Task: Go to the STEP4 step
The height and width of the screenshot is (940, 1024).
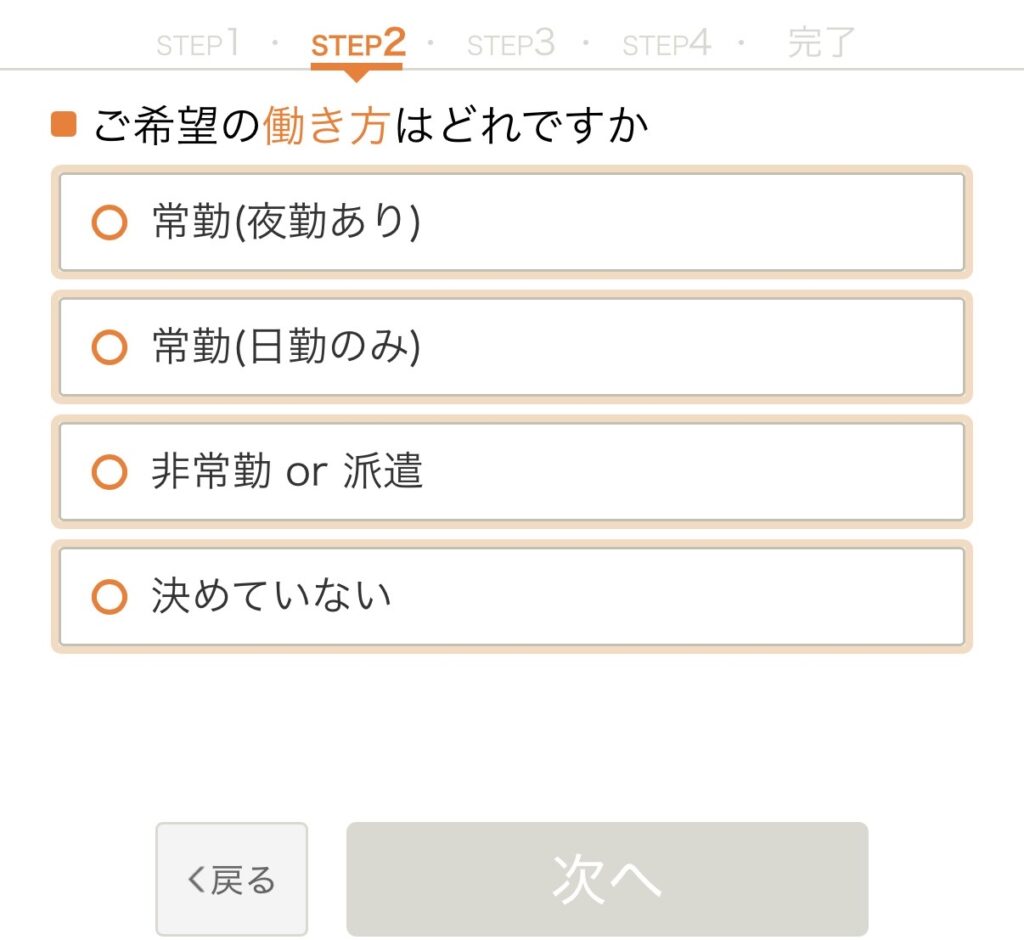Action: tap(666, 44)
